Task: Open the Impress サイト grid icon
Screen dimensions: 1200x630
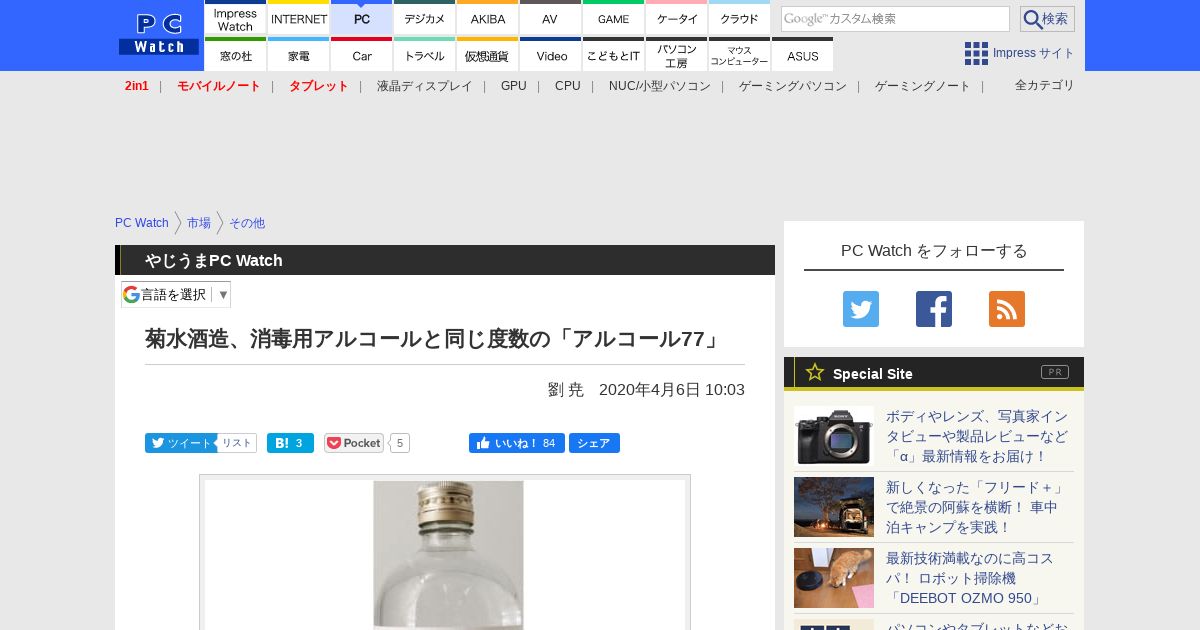Action: [976, 53]
